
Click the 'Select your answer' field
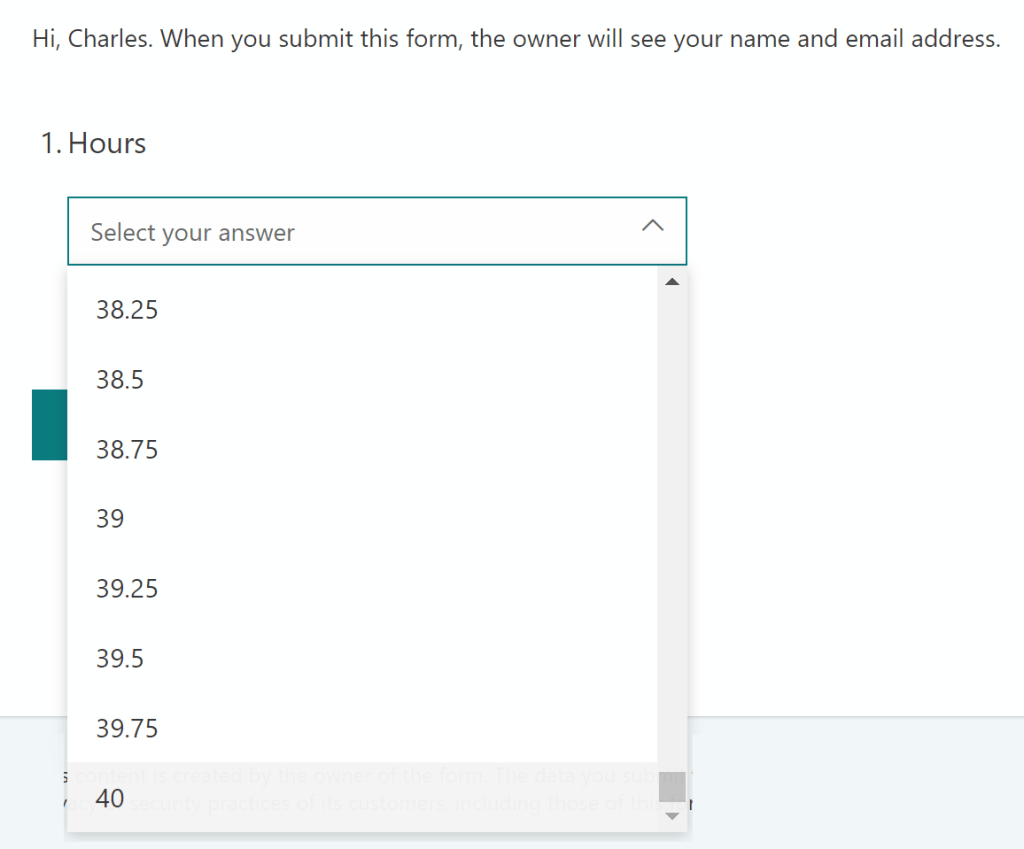tap(300, 232)
